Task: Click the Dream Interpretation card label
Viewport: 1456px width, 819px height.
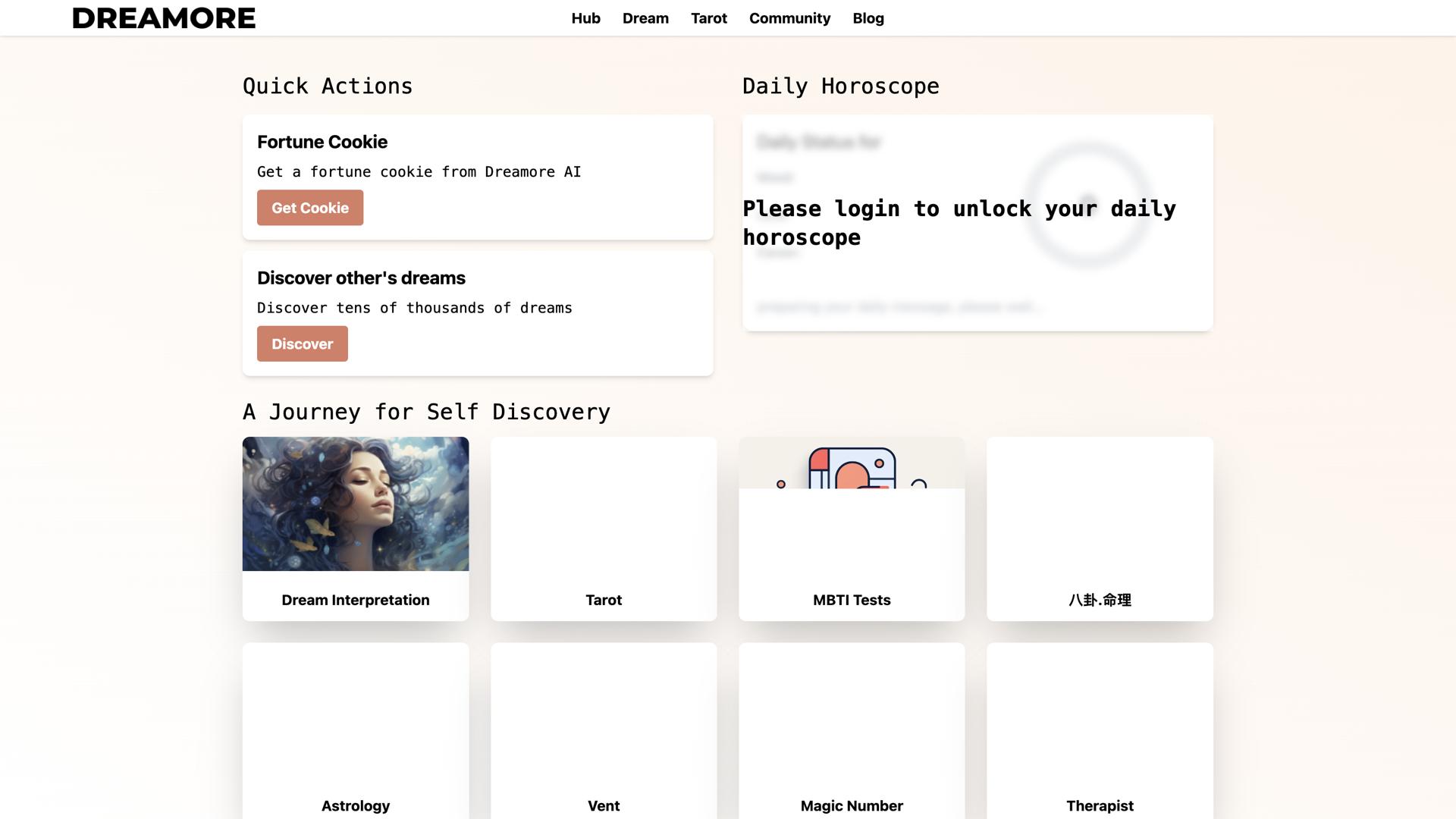Action: [x=355, y=600]
